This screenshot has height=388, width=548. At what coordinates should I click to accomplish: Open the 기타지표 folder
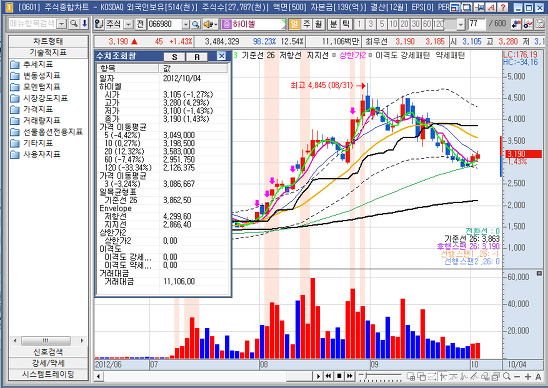31,143
